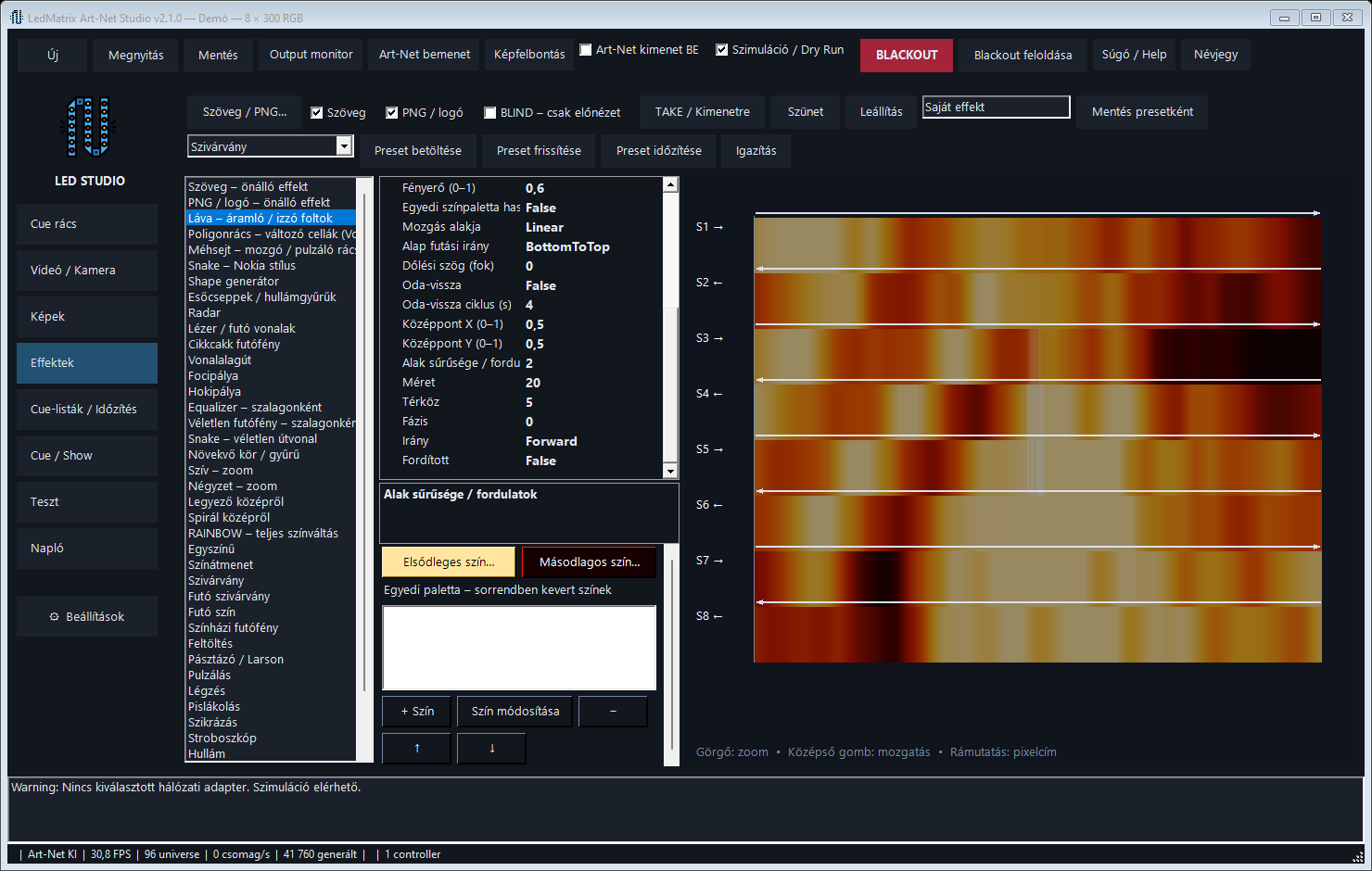Select Pásztázó / Larson effect
The image size is (1372, 871).
[x=271, y=660]
